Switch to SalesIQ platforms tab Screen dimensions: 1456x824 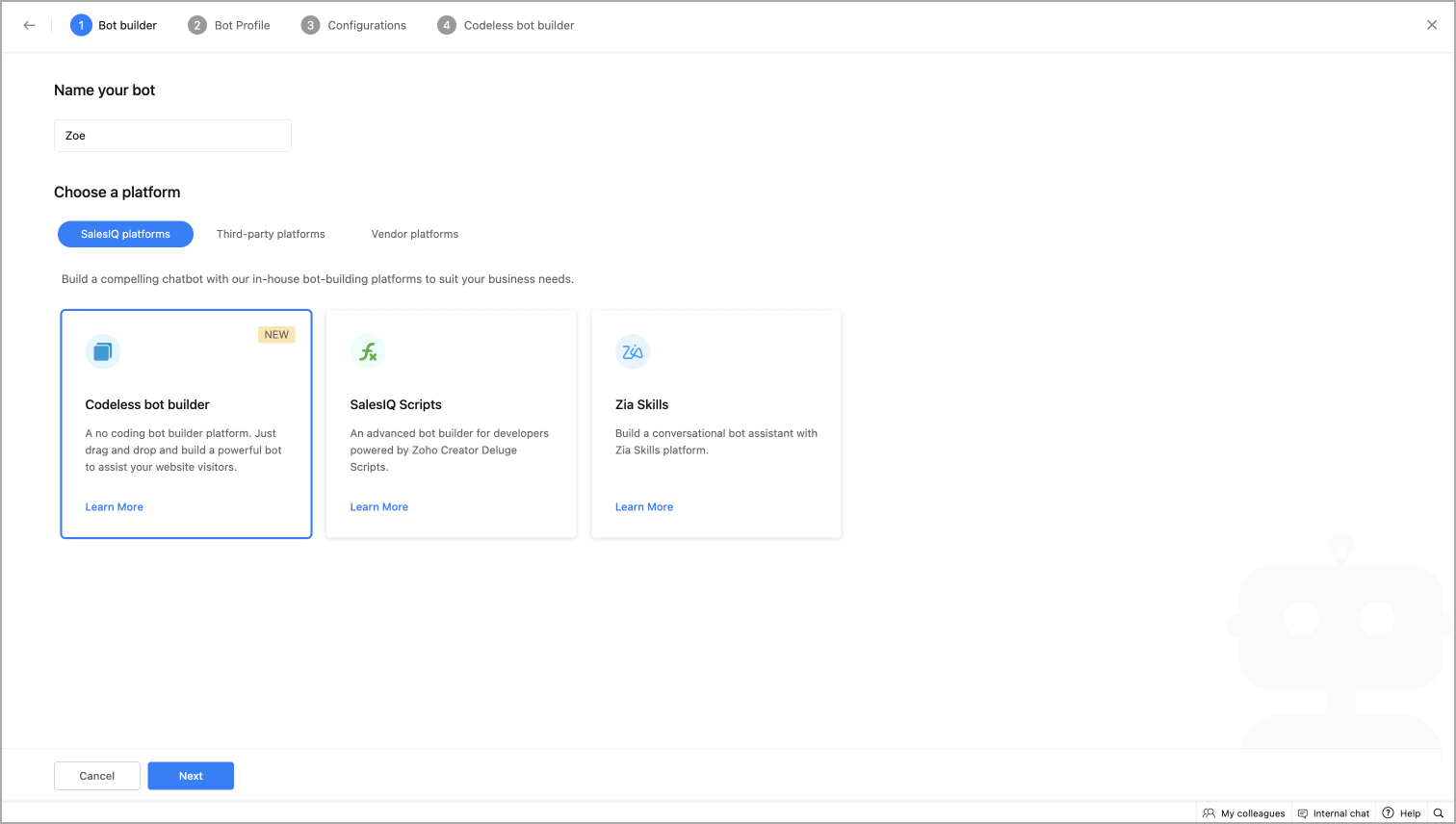(125, 234)
